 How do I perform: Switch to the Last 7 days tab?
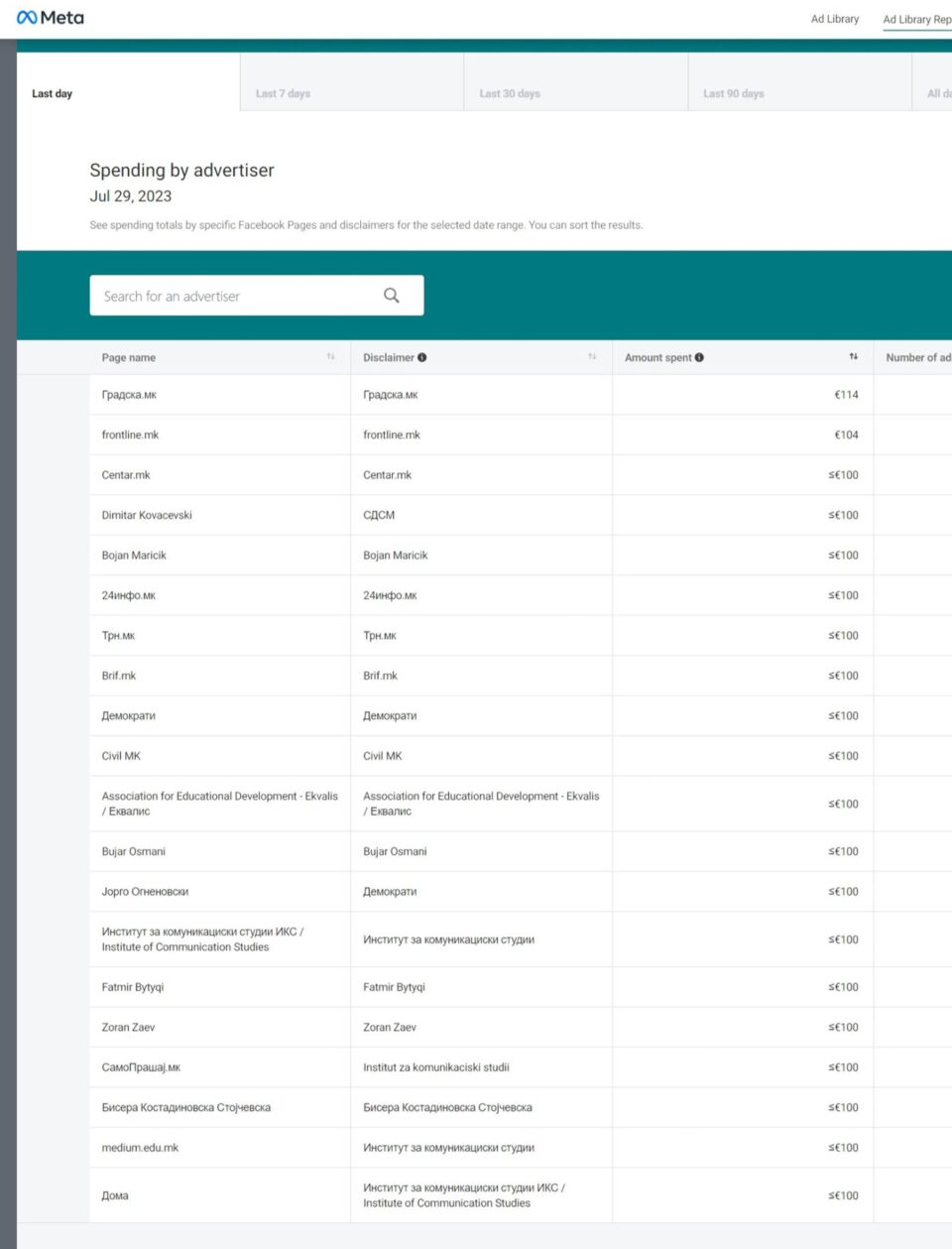(283, 93)
